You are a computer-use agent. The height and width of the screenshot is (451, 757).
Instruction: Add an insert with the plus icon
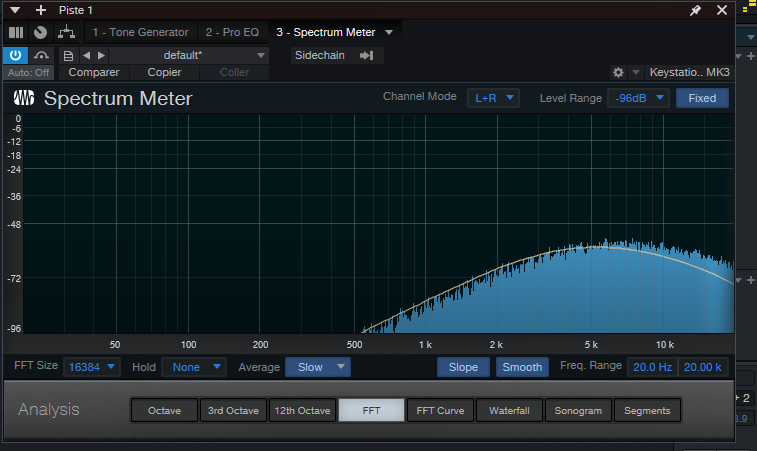(x=41, y=10)
